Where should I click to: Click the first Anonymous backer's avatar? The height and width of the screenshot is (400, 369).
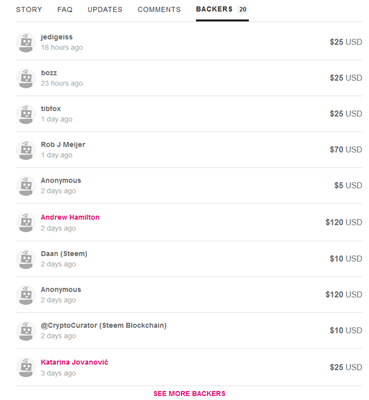tap(26, 186)
